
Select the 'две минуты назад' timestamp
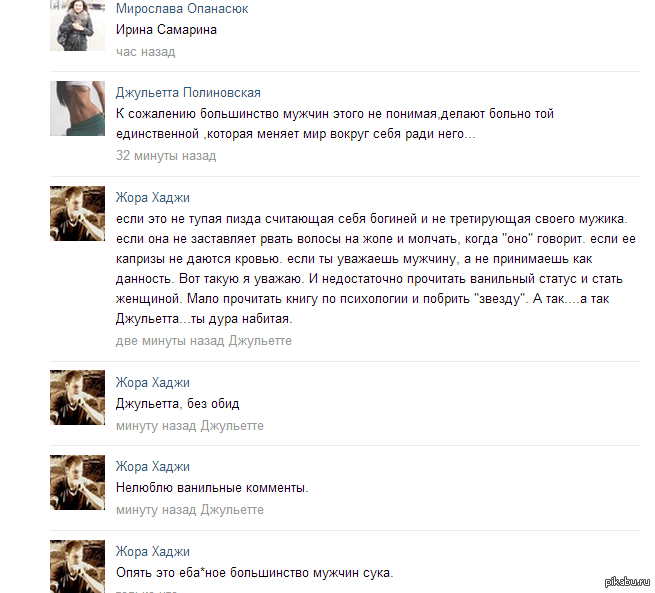[x=170, y=341]
